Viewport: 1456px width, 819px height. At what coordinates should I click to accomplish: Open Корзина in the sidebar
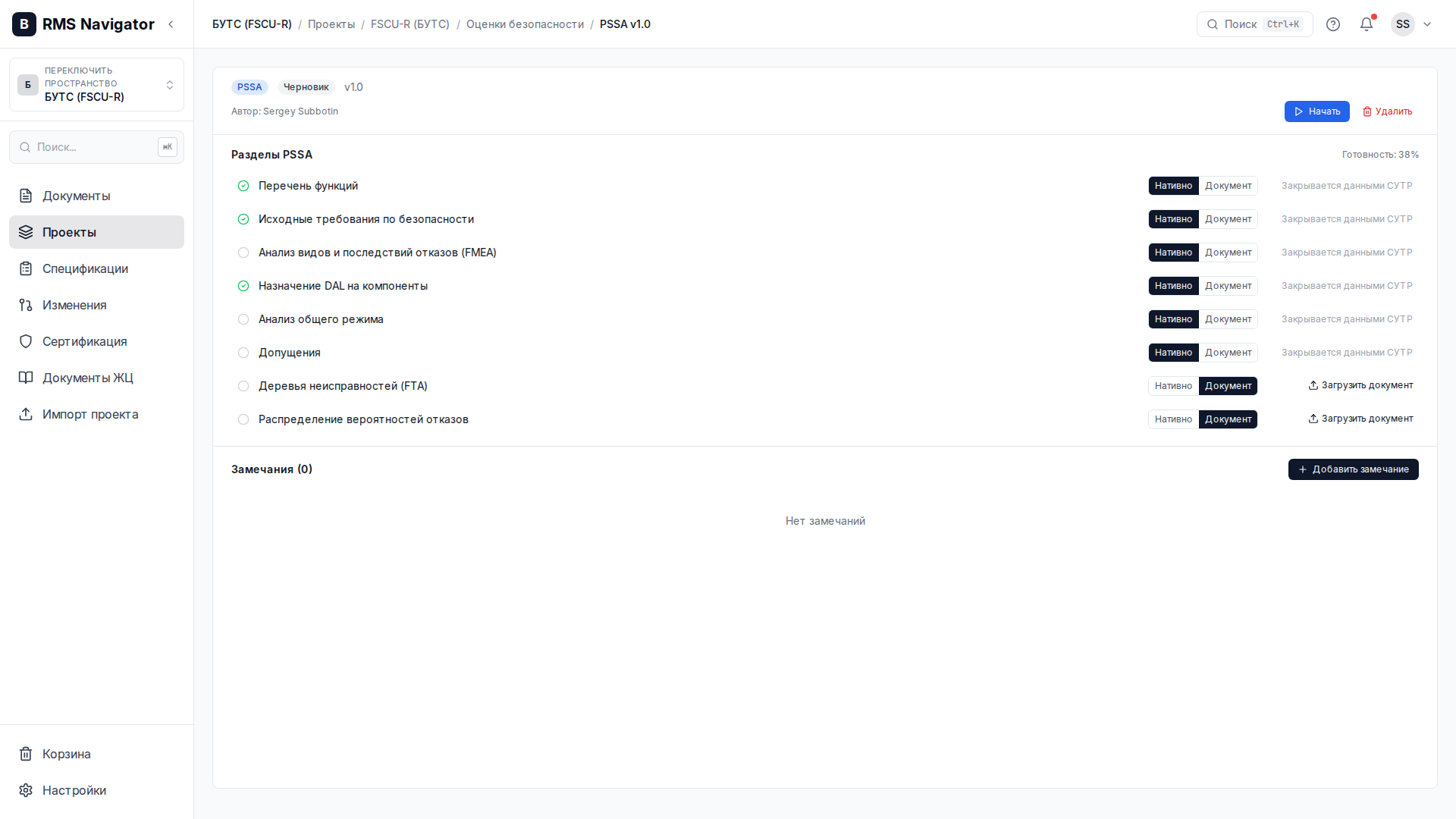coord(96,754)
